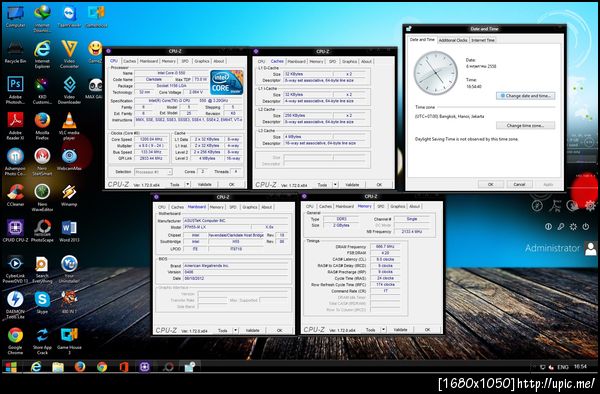Launch Internet Explorer desktop shortcut
Viewport: 600px width, 394px height.
coord(42,54)
